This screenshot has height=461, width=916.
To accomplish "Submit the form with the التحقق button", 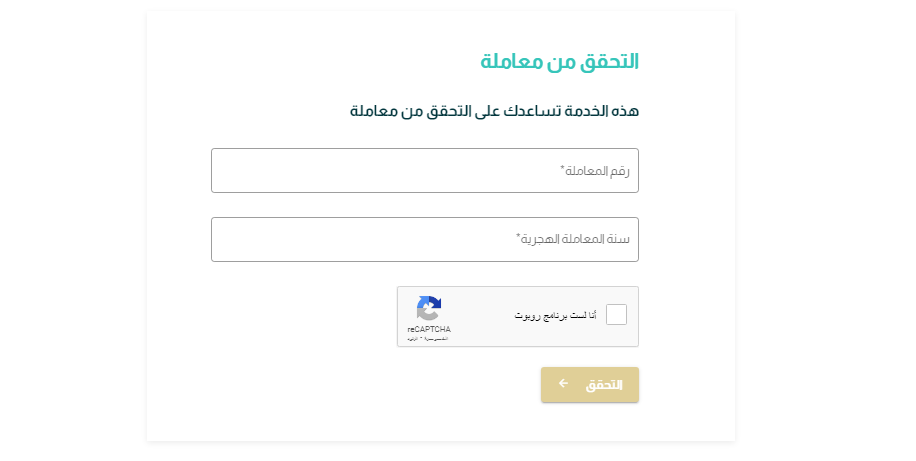I will [x=589, y=384].
